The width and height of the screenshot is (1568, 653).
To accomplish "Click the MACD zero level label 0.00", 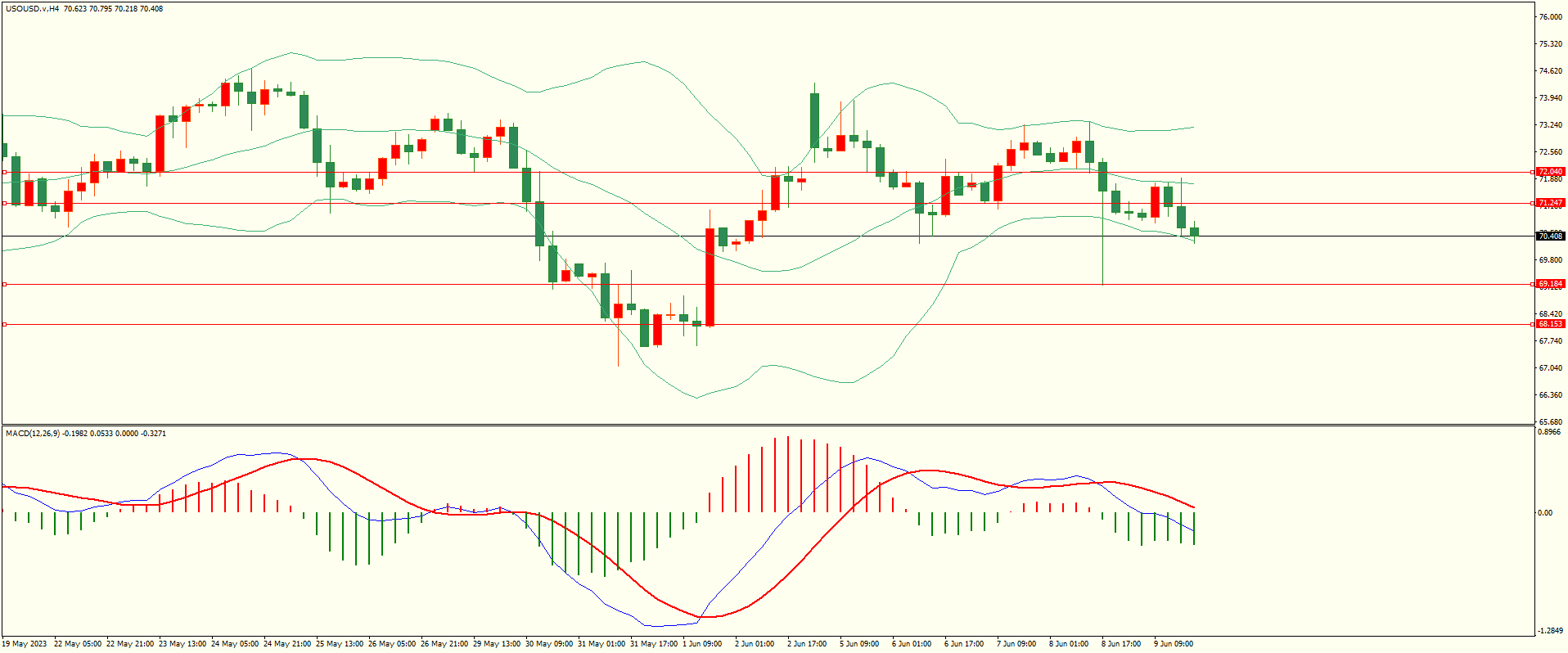I will pos(1545,513).
